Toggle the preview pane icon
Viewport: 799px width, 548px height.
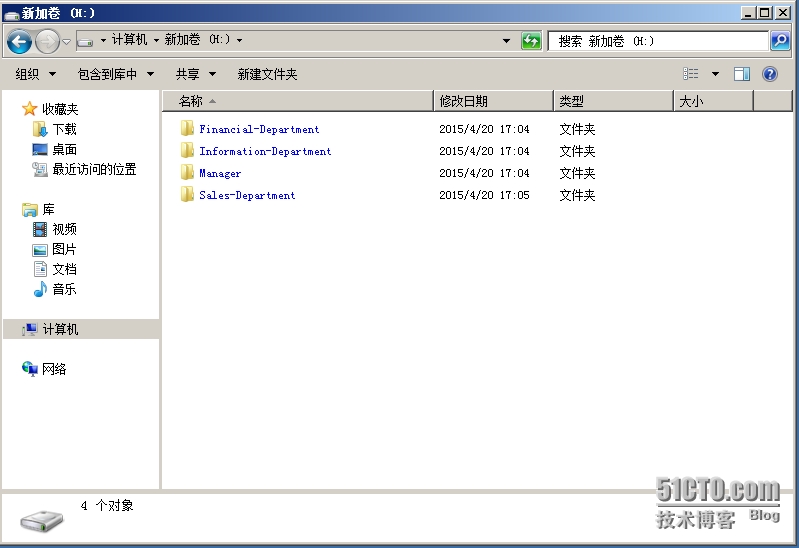[742, 74]
